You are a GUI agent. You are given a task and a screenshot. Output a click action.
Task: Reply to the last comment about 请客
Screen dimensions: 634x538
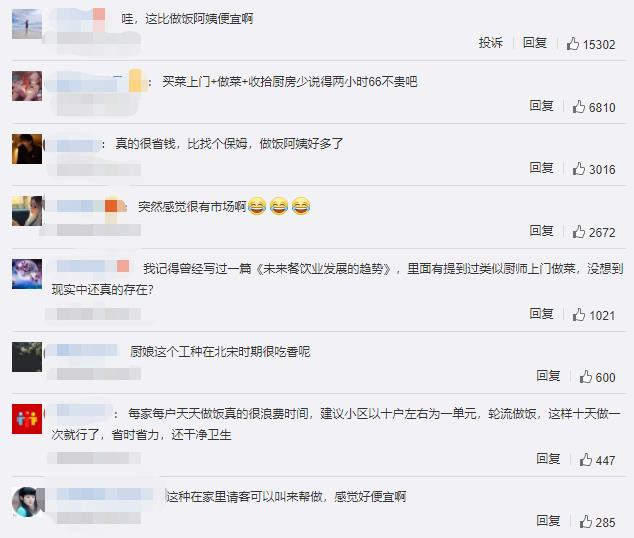[548, 521]
